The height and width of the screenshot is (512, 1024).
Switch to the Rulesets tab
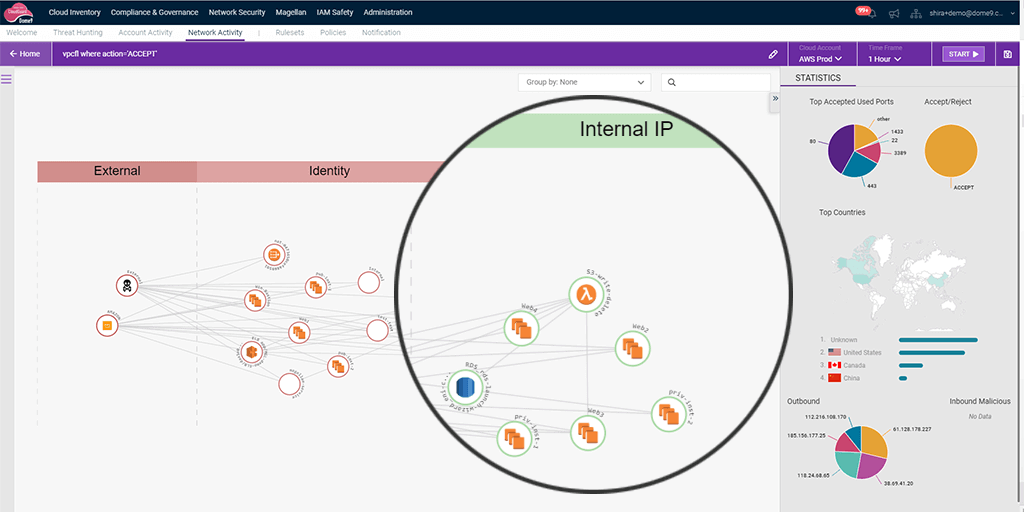tap(290, 33)
